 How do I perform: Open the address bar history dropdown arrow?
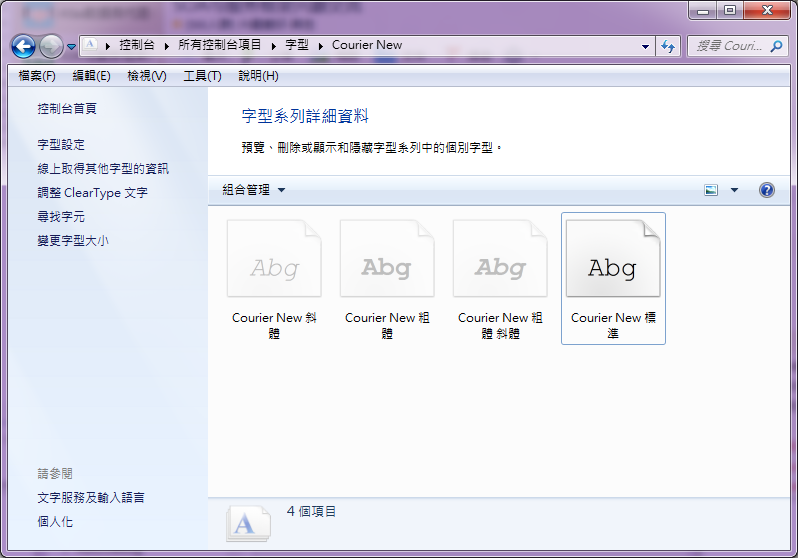coord(645,46)
